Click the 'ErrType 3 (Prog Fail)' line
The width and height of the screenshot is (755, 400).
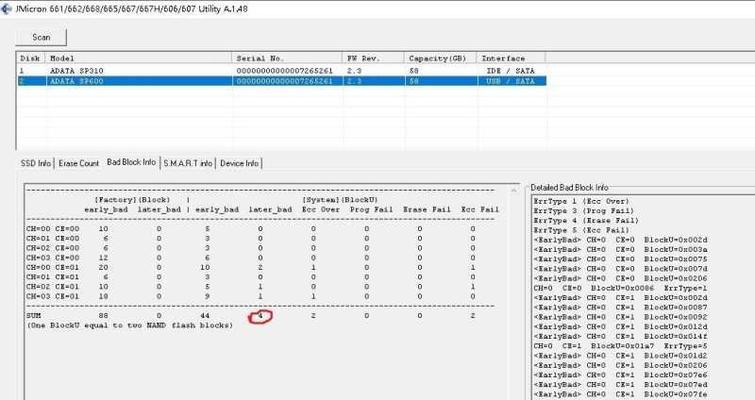tap(584, 211)
